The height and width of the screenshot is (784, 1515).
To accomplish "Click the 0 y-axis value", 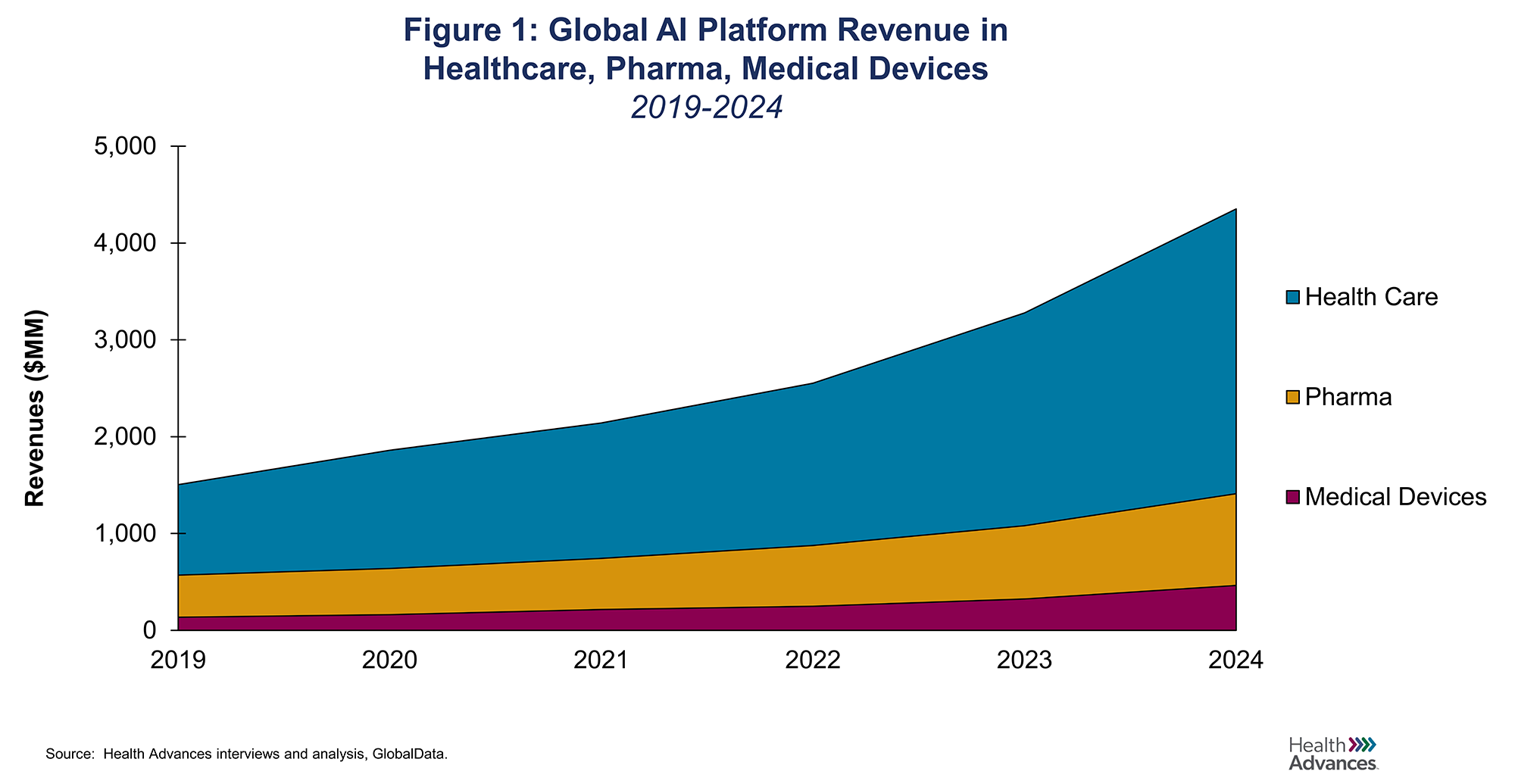I will tap(149, 630).
